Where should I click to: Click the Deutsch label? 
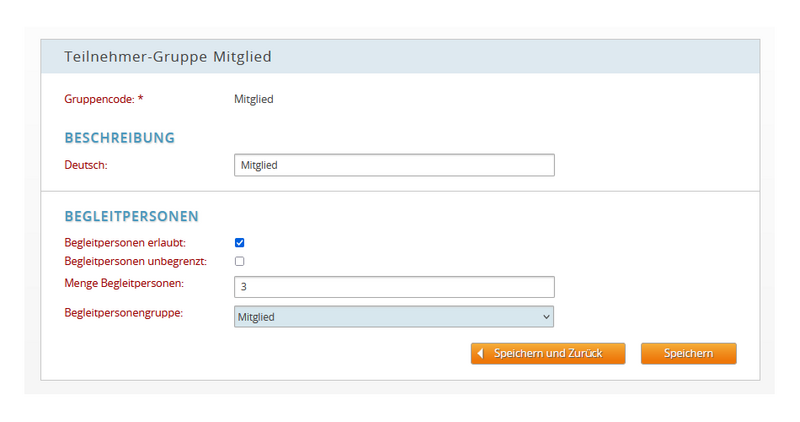86,165
